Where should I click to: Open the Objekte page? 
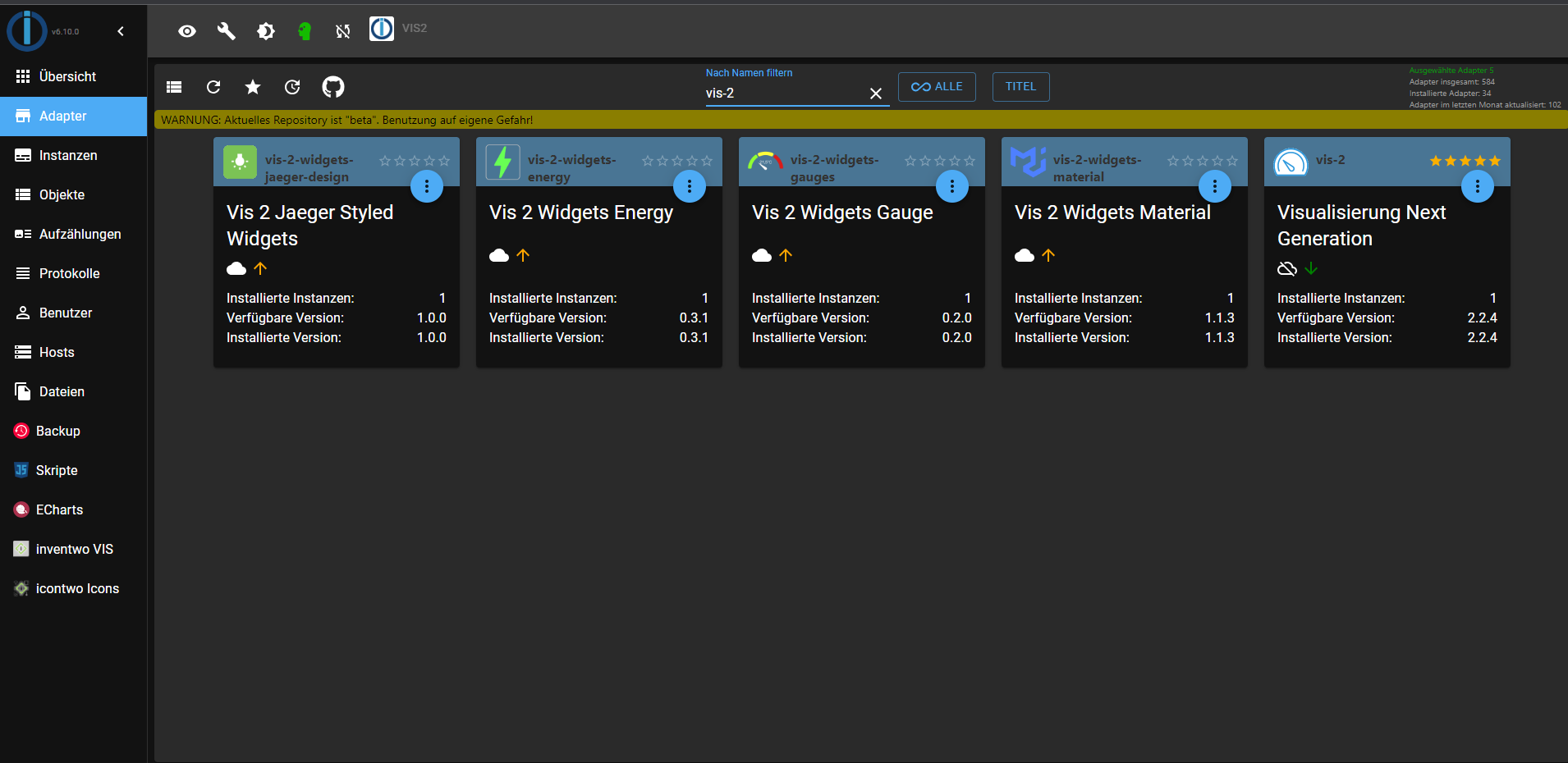click(x=73, y=194)
